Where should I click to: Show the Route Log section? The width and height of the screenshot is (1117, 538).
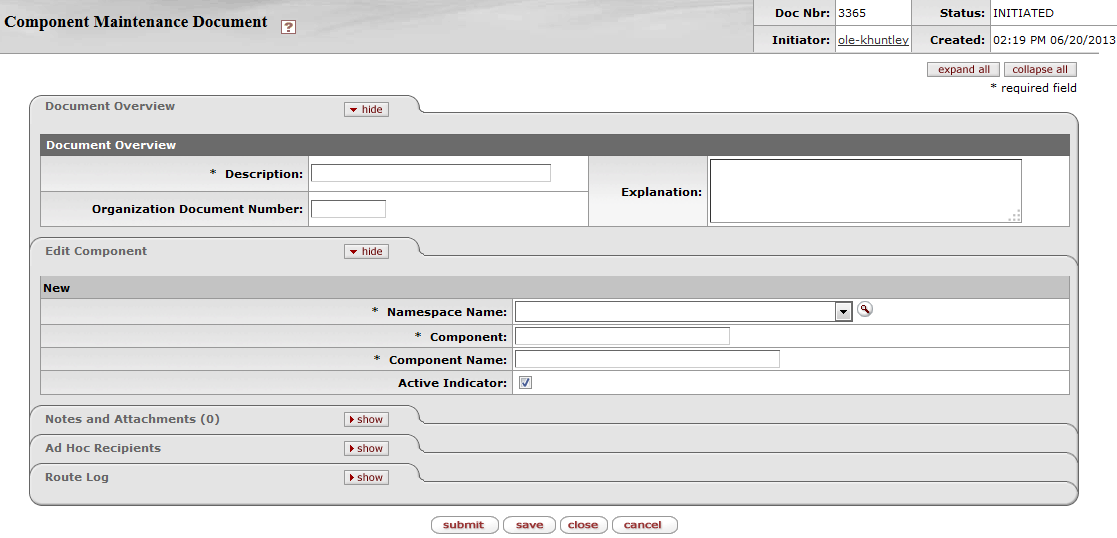[x=366, y=478]
